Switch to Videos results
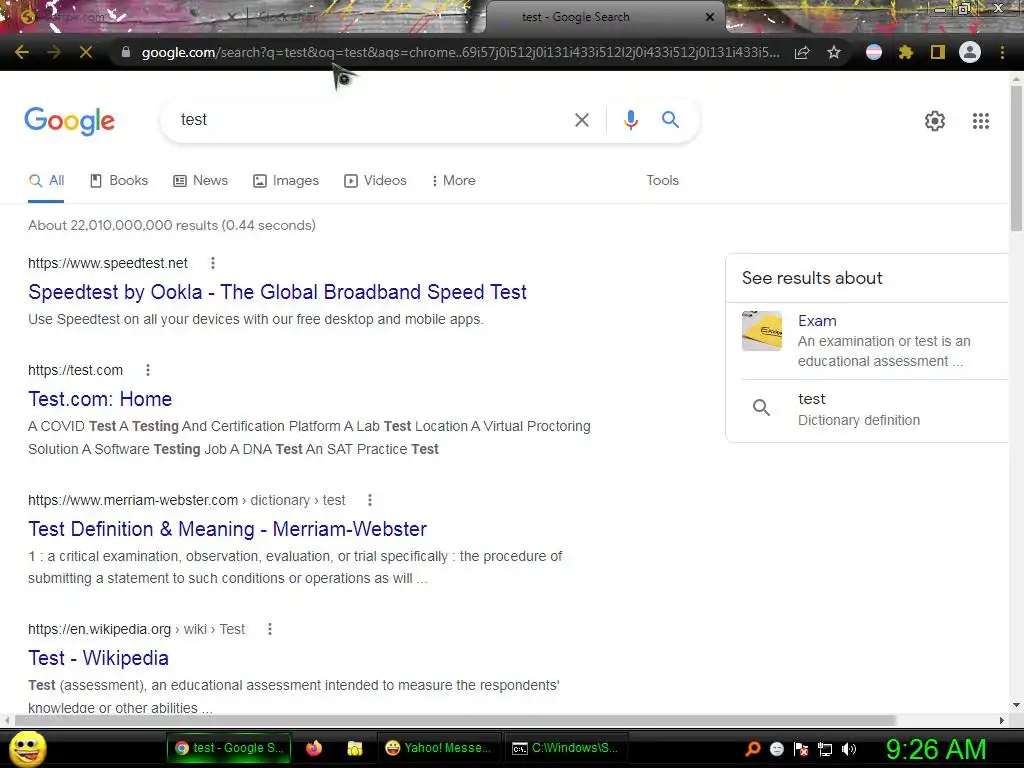Screen dimensions: 1024x768 (x=376, y=181)
